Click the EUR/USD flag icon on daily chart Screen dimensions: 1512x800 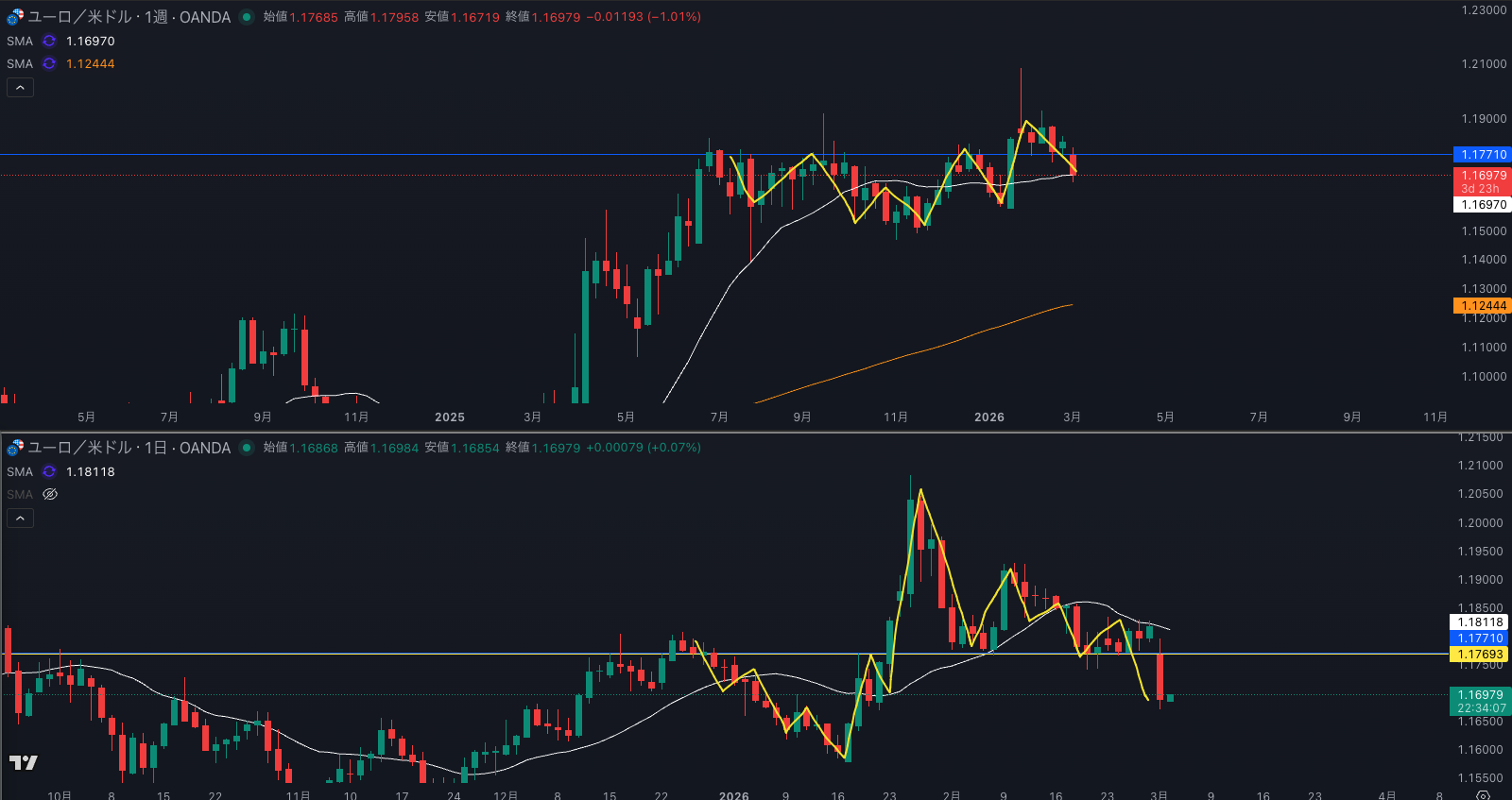point(15,448)
